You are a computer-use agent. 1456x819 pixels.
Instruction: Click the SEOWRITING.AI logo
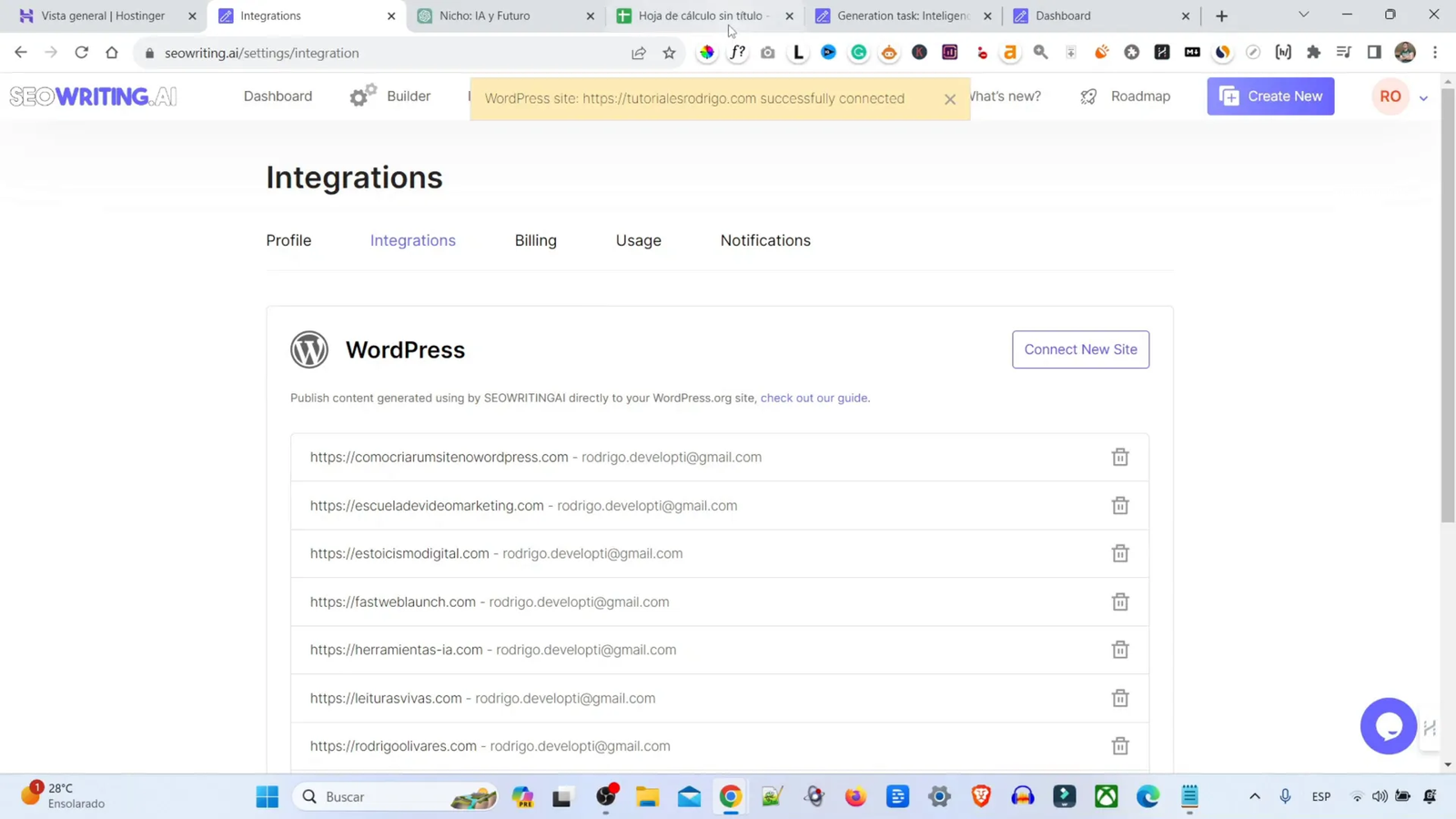pyautogui.click(x=92, y=96)
